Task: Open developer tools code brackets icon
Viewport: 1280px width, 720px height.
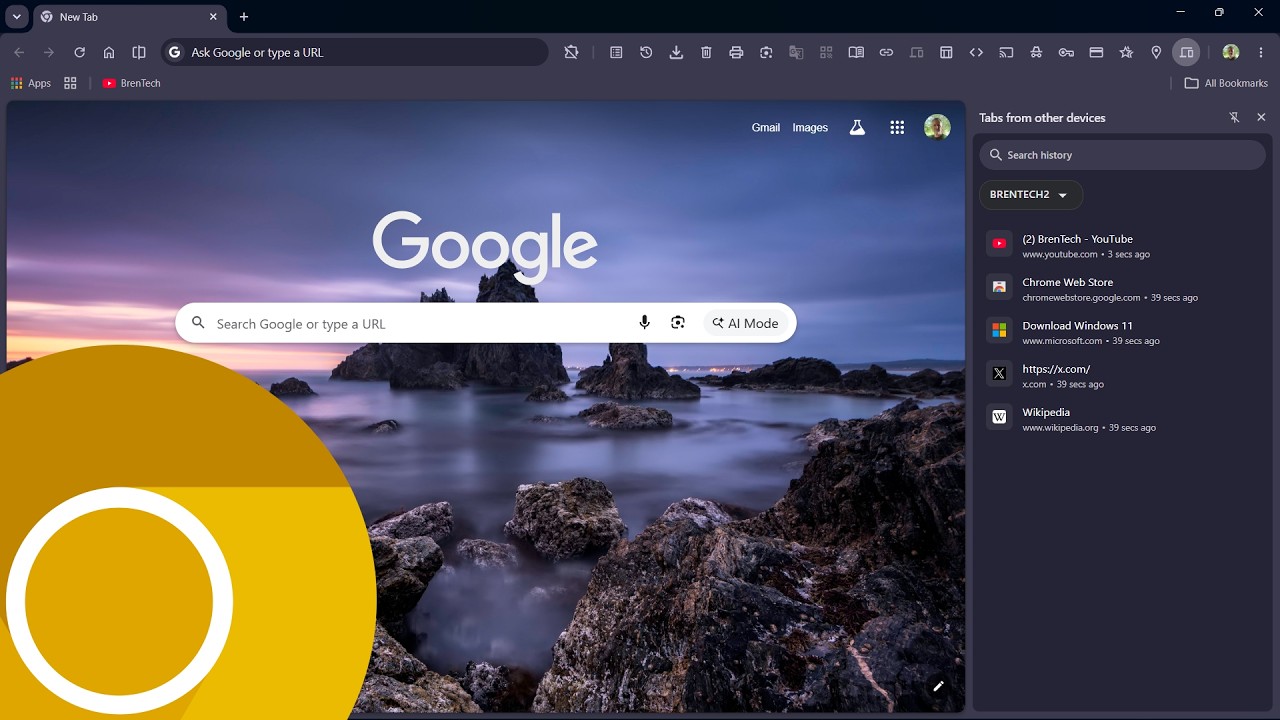Action: click(x=976, y=52)
